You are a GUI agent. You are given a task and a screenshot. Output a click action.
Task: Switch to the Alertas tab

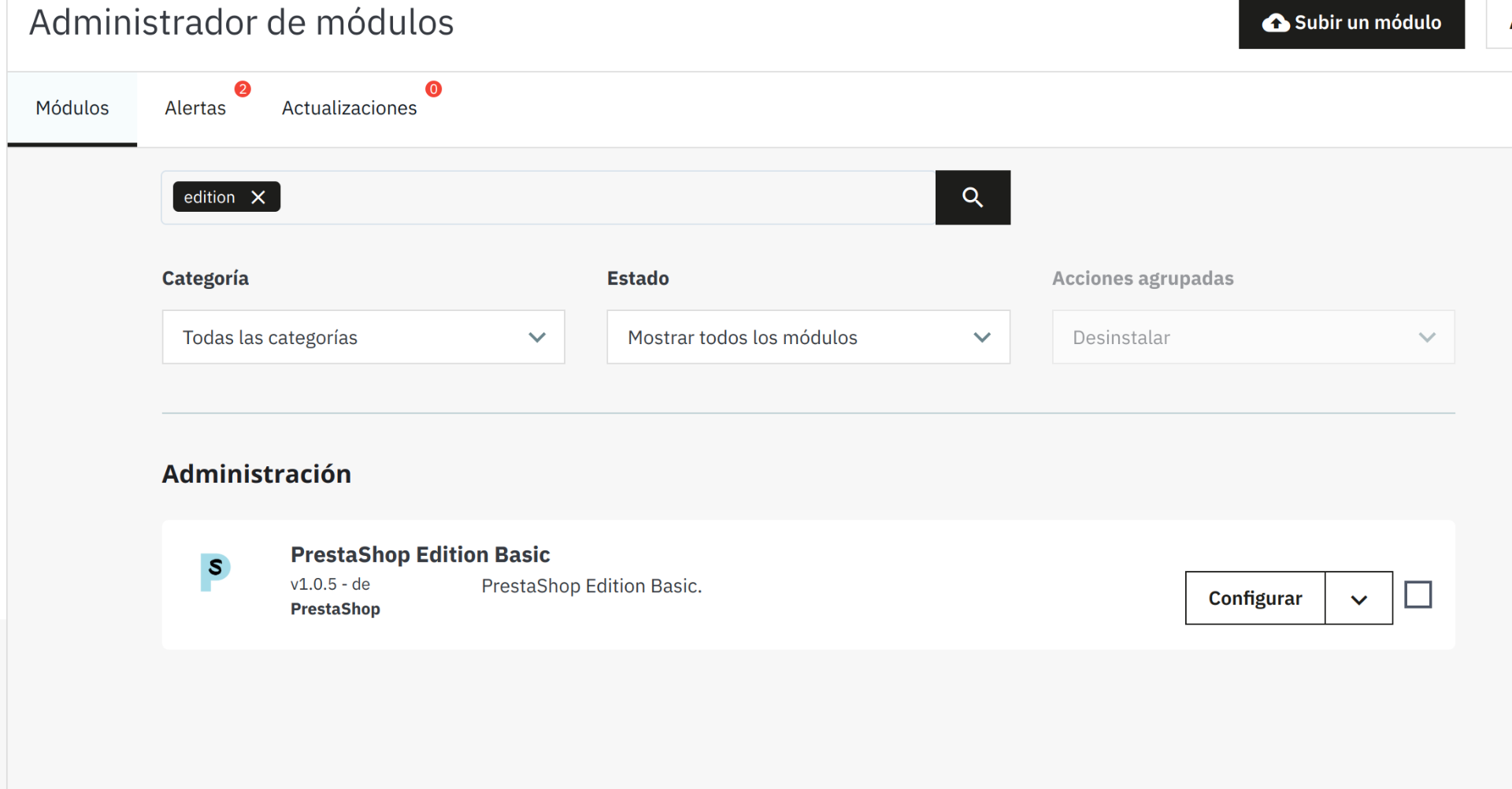[195, 109]
